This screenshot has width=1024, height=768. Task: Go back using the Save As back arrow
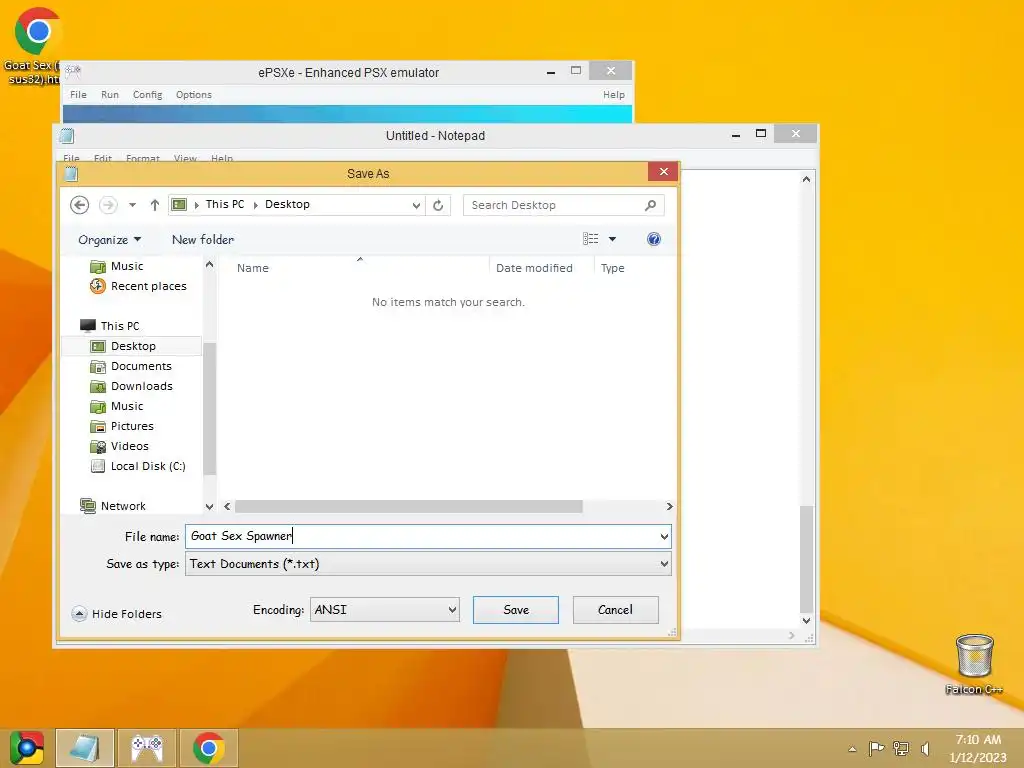coord(80,205)
